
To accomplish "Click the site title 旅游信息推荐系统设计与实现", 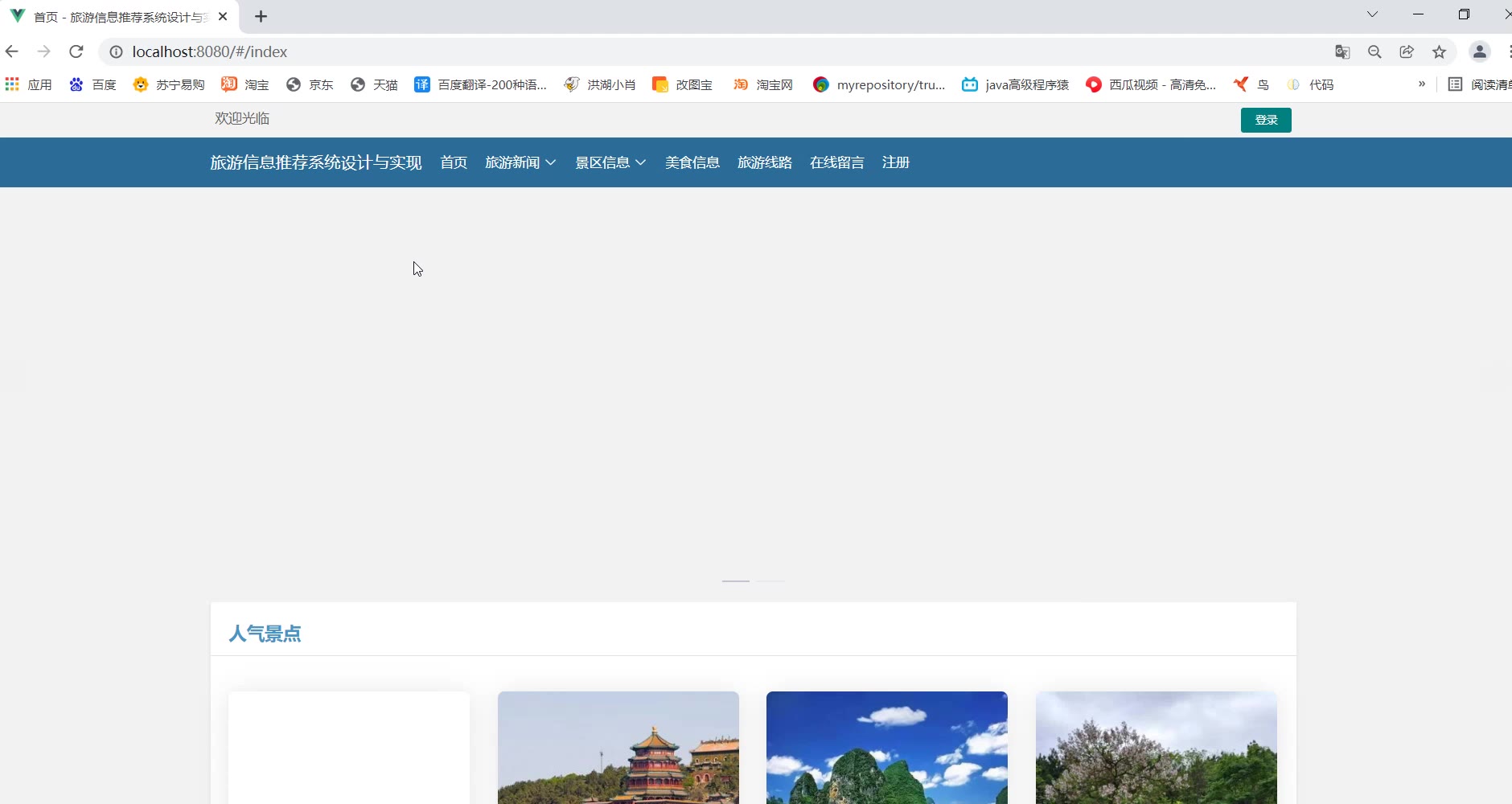I will pyautogui.click(x=316, y=162).
